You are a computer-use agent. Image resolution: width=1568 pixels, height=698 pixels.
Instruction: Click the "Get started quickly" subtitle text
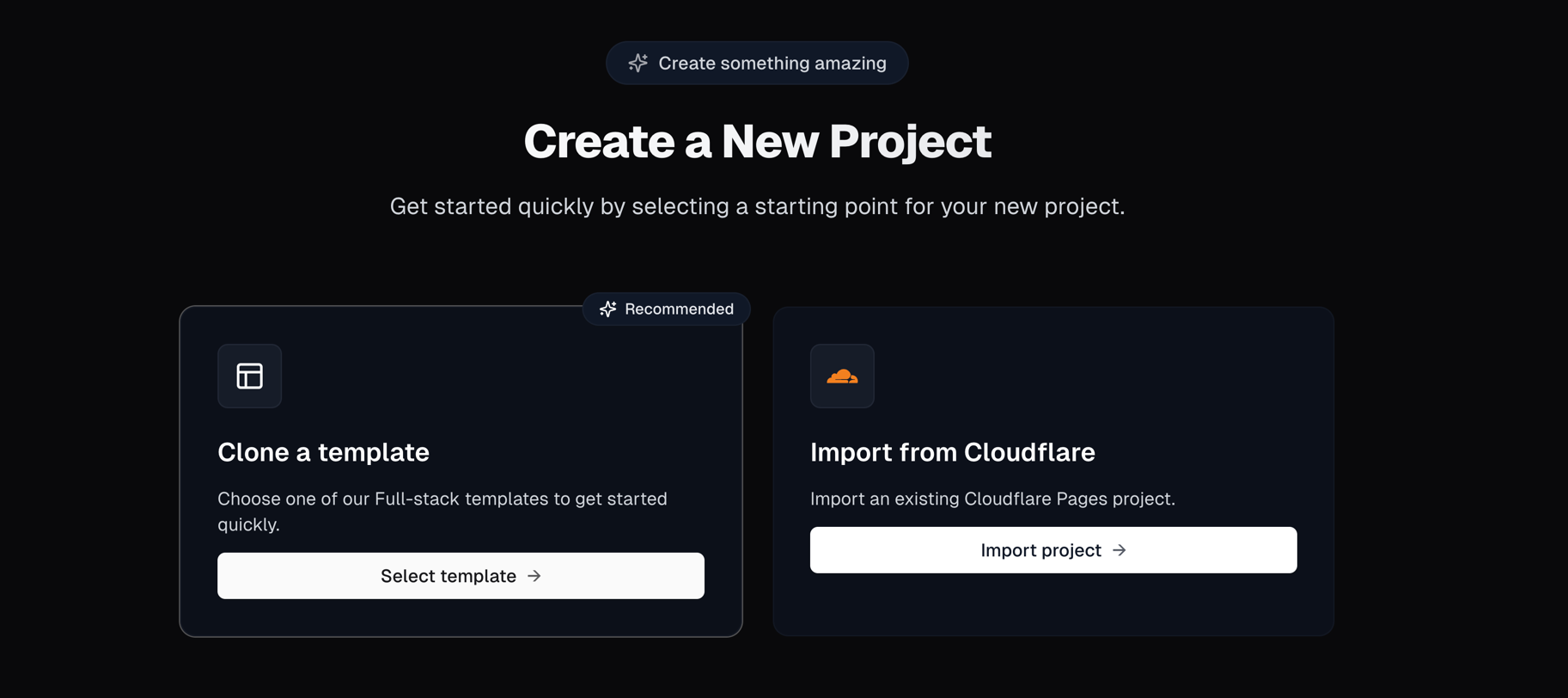[757, 206]
